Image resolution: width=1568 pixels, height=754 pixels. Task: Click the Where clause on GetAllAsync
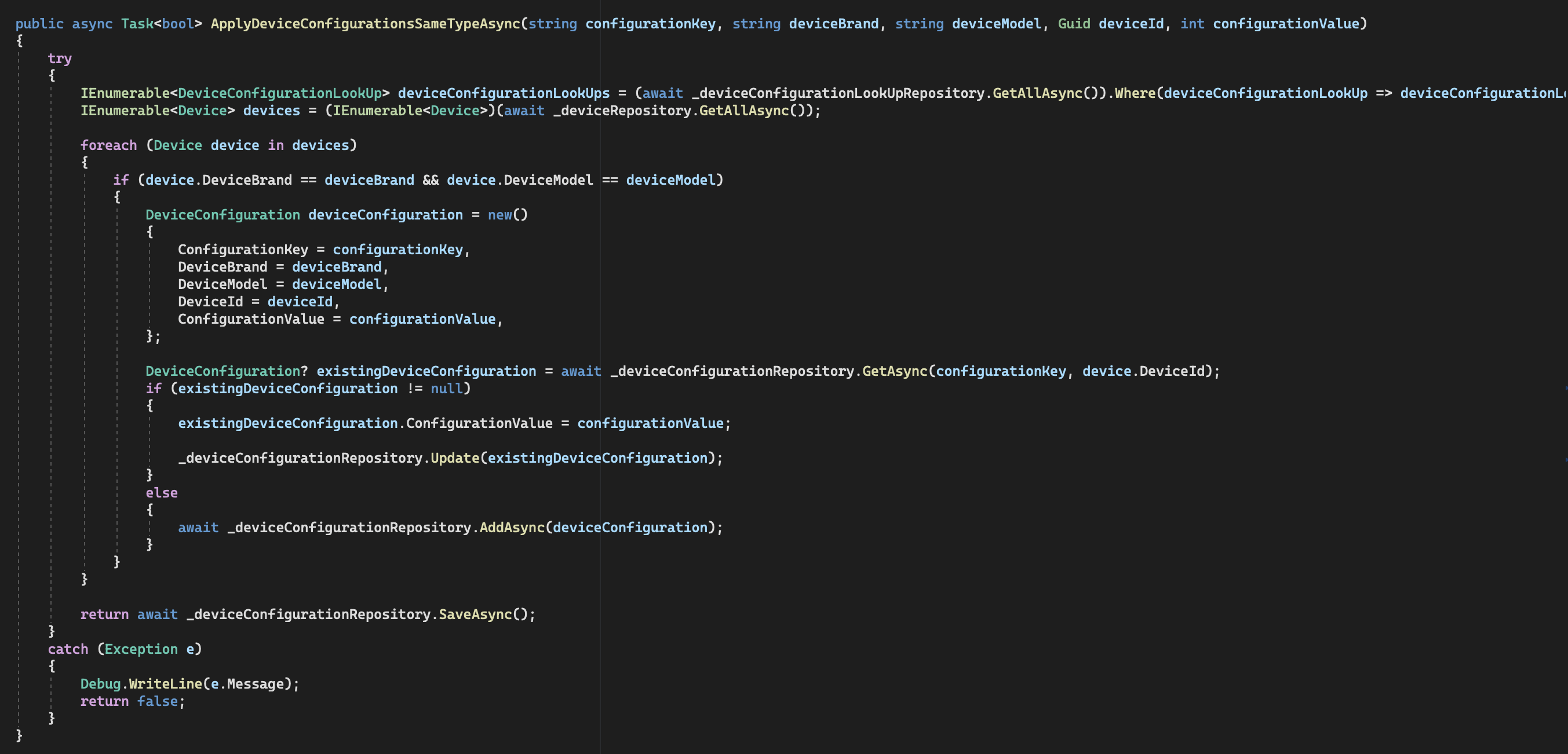pos(1135,93)
